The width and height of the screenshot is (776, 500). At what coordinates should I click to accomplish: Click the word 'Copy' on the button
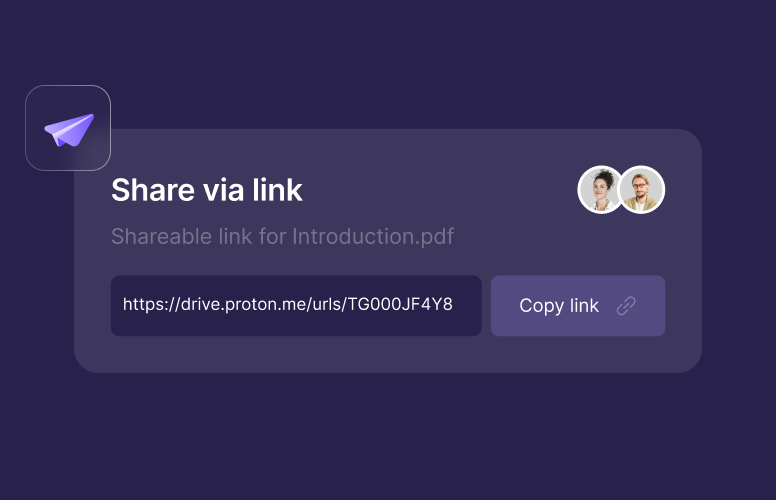tap(542, 306)
